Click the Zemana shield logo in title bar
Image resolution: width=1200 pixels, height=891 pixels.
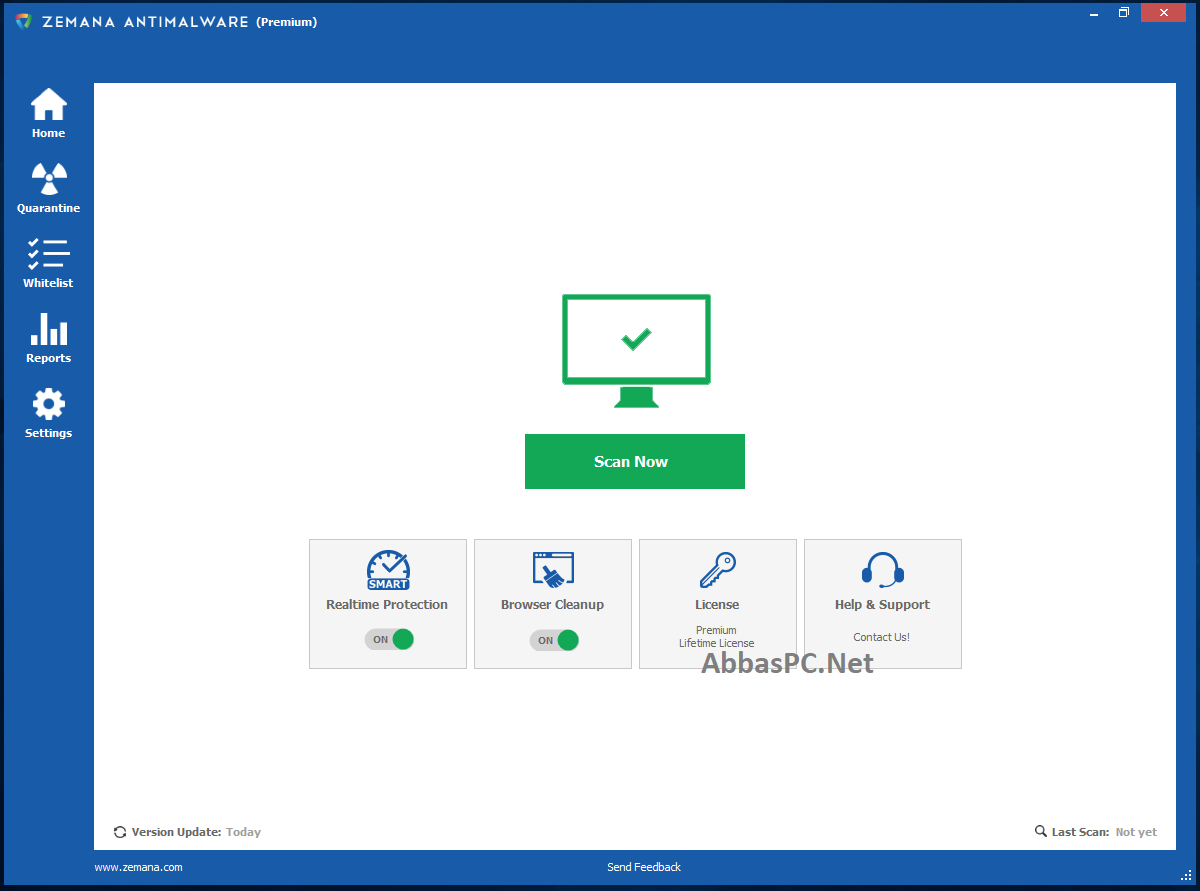(23, 21)
